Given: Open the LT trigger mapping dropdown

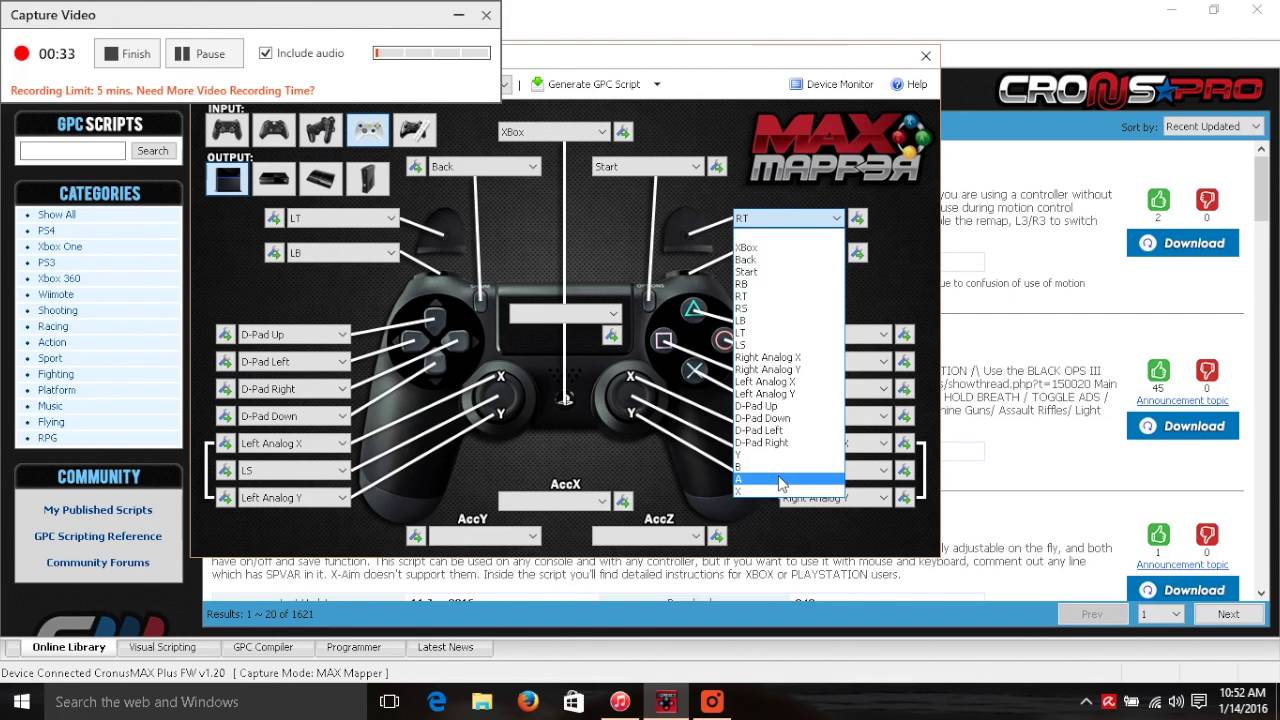Looking at the screenshot, I should coord(342,218).
